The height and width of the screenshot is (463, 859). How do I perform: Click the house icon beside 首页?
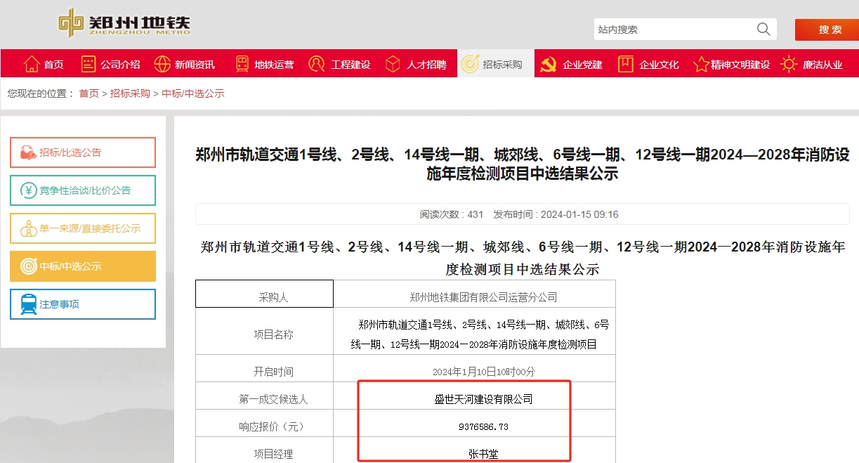(x=32, y=64)
